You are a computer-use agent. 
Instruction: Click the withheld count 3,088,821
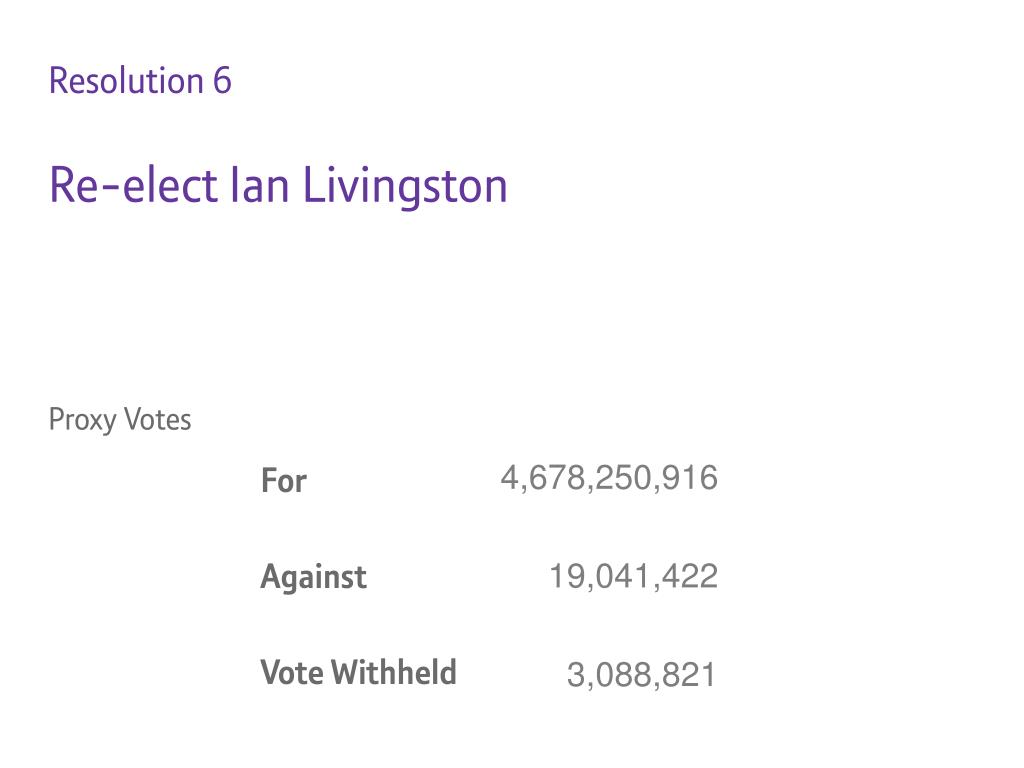point(642,675)
